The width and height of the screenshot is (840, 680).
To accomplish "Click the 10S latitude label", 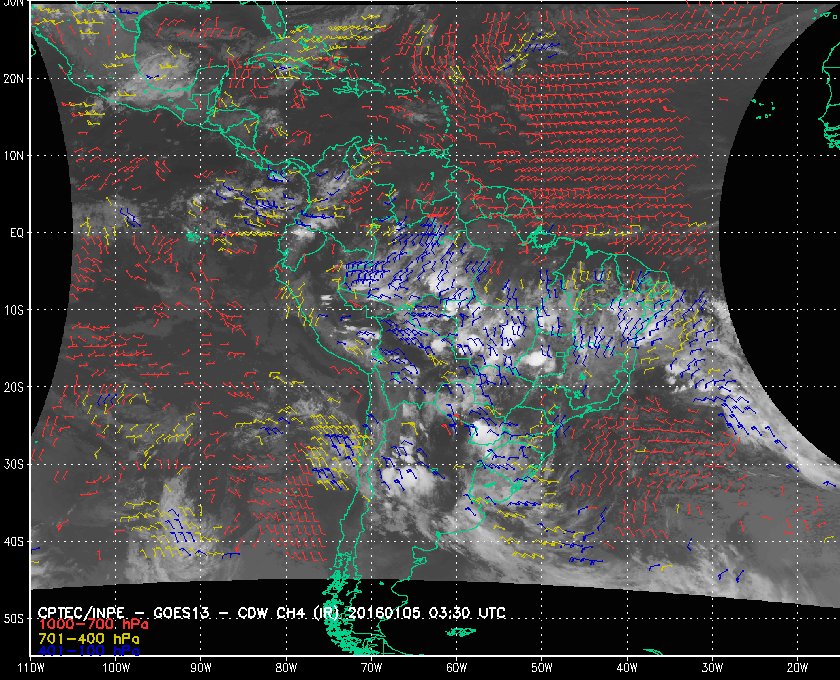I will pyautogui.click(x=13, y=310).
